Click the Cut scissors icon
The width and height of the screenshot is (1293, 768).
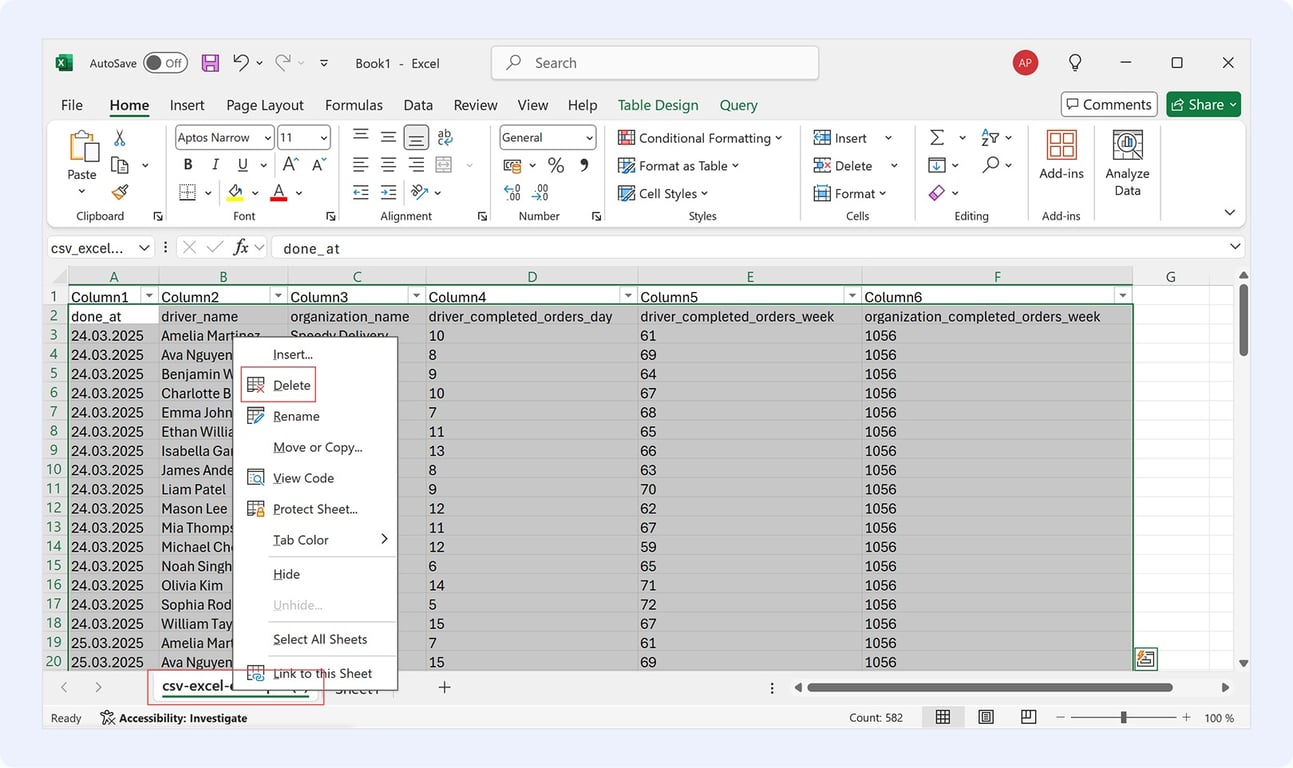pos(120,138)
